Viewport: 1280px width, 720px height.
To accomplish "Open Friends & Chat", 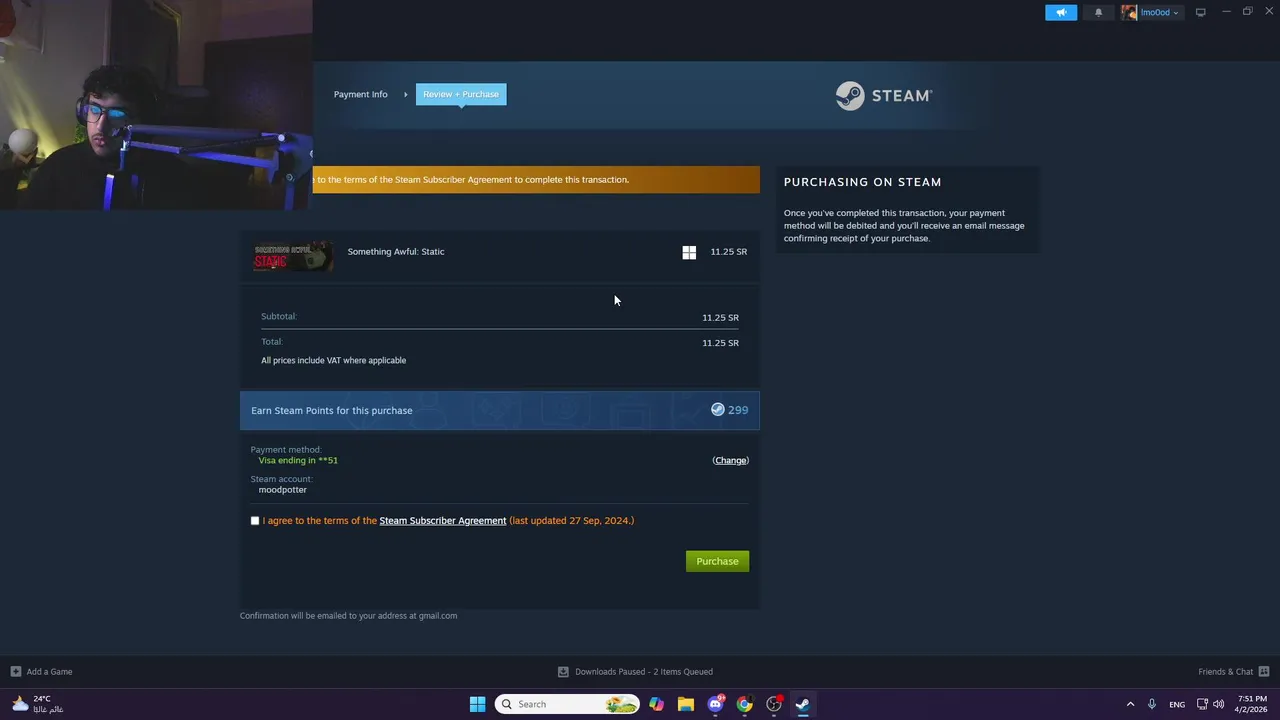I will (1225, 672).
